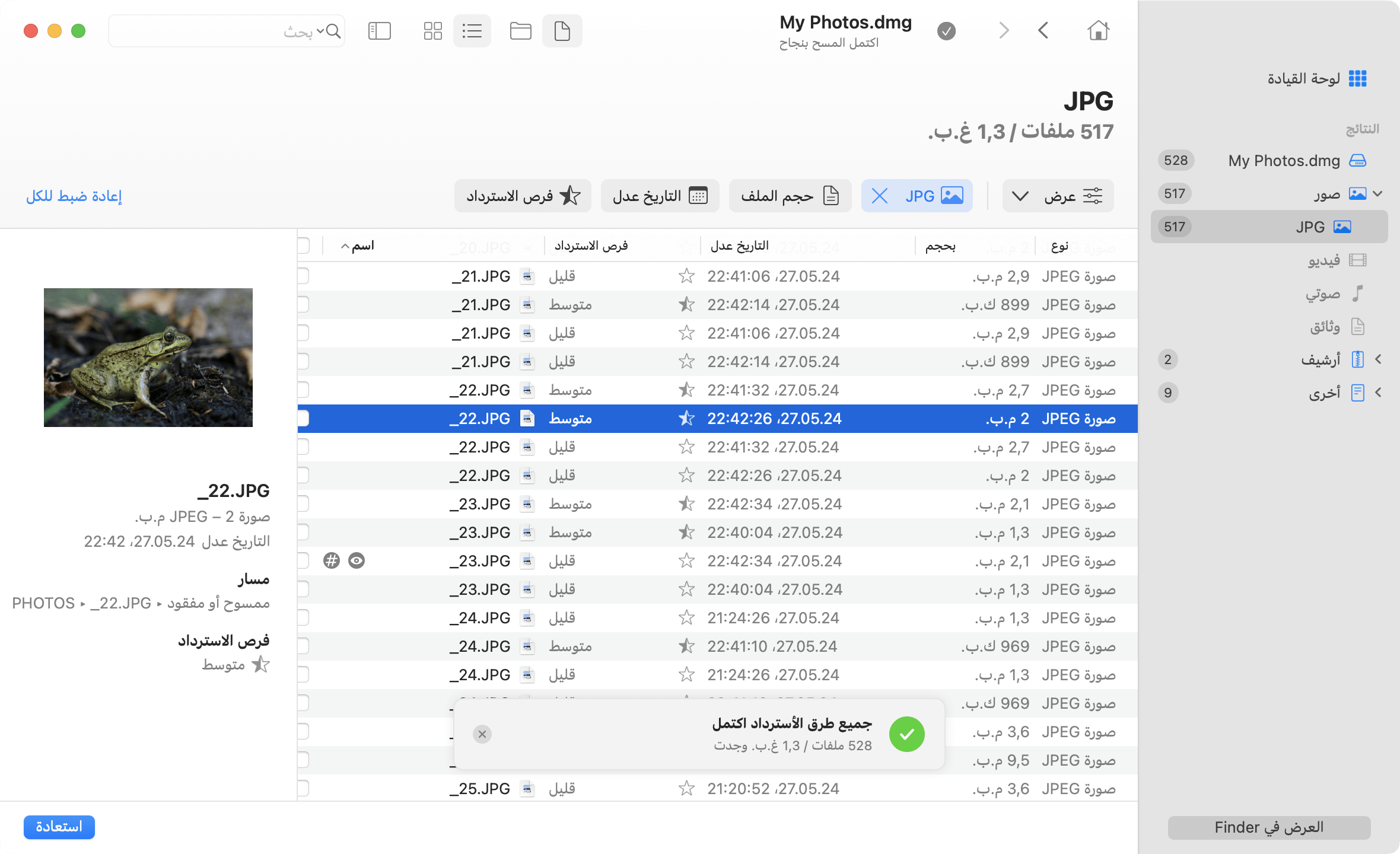The width and height of the screenshot is (1400, 854).
Task: Select list view mode
Action: tap(472, 31)
